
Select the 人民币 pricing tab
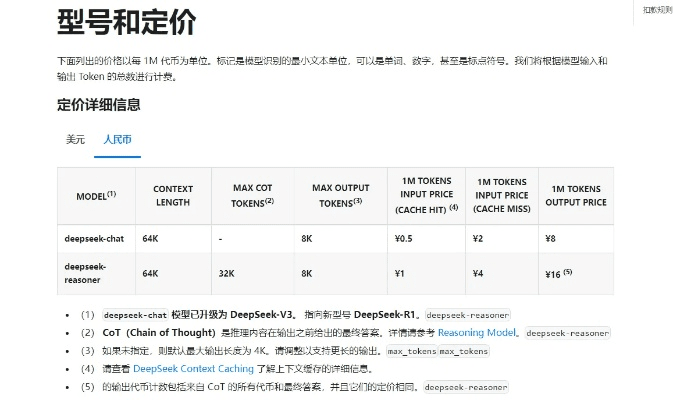pos(116,139)
